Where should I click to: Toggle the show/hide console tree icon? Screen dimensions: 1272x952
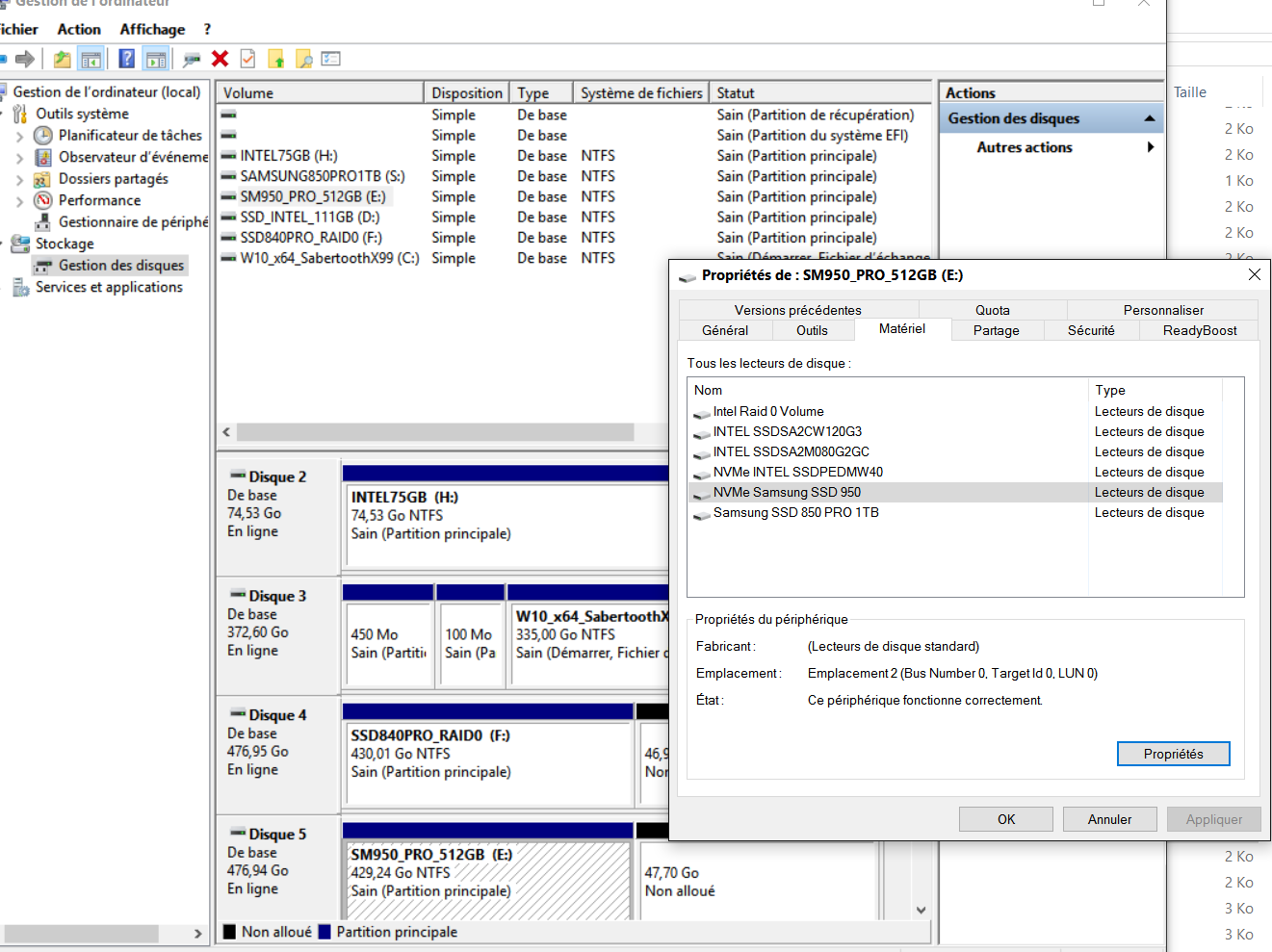pyautogui.click(x=91, y=59)
